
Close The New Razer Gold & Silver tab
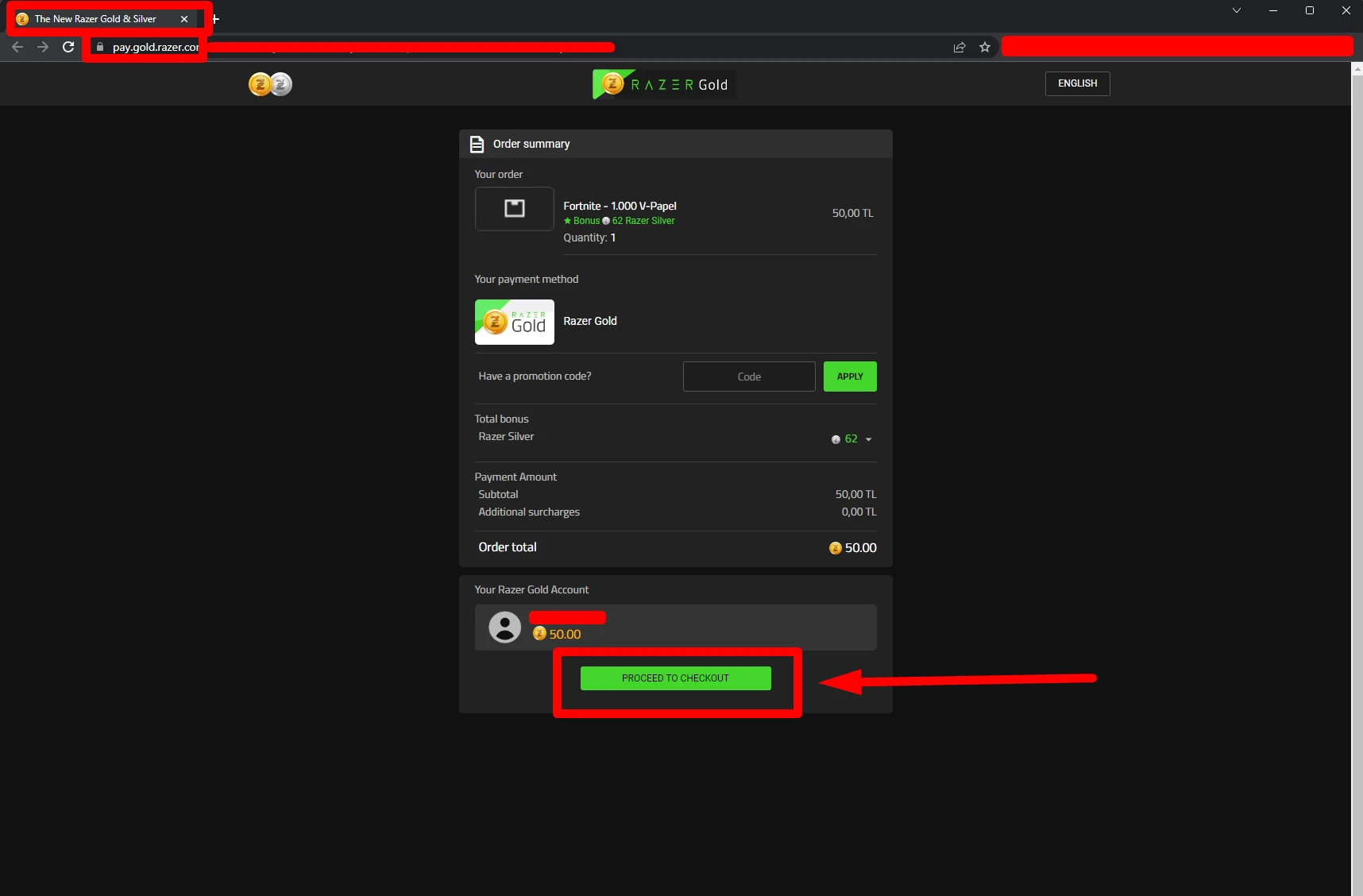[184, 19]
